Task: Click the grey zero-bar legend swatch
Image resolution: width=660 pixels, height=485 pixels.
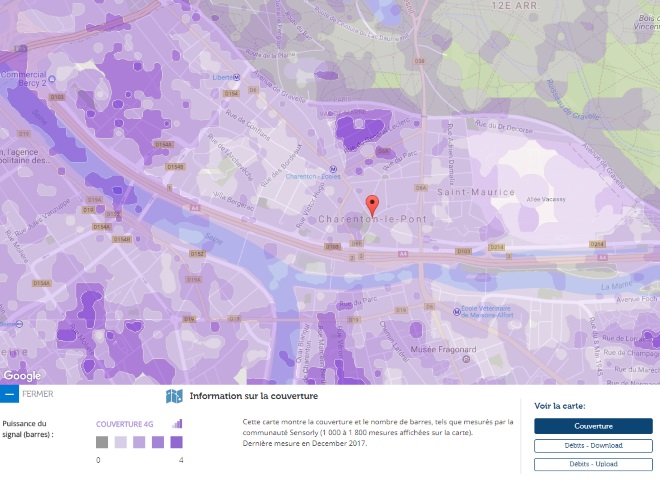Action: pos(102,442)
